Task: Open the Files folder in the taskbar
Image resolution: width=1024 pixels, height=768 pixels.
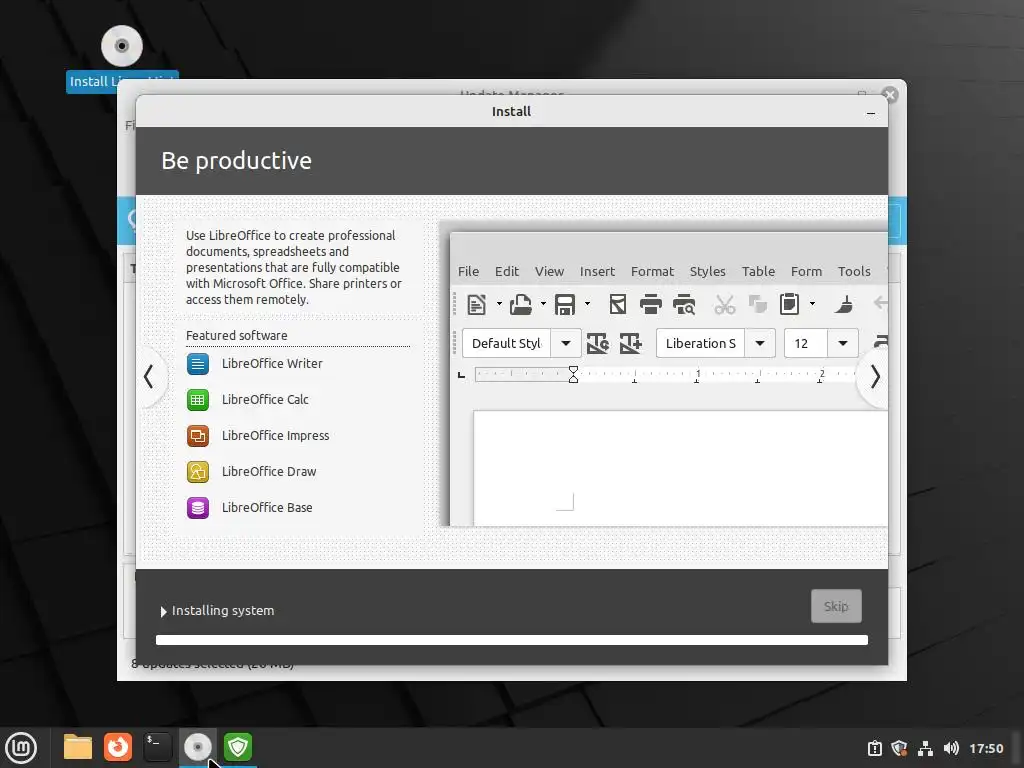Action: click(x=78, y=747)
